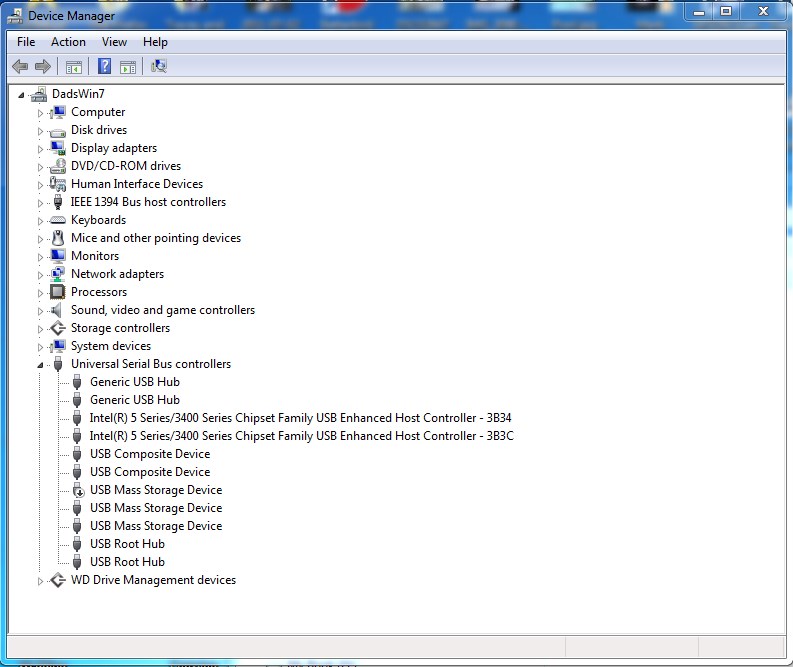793x667 pixels.
Task: Click the Universal Serial Bus controllers plug icon
Action: click(58, 364)
